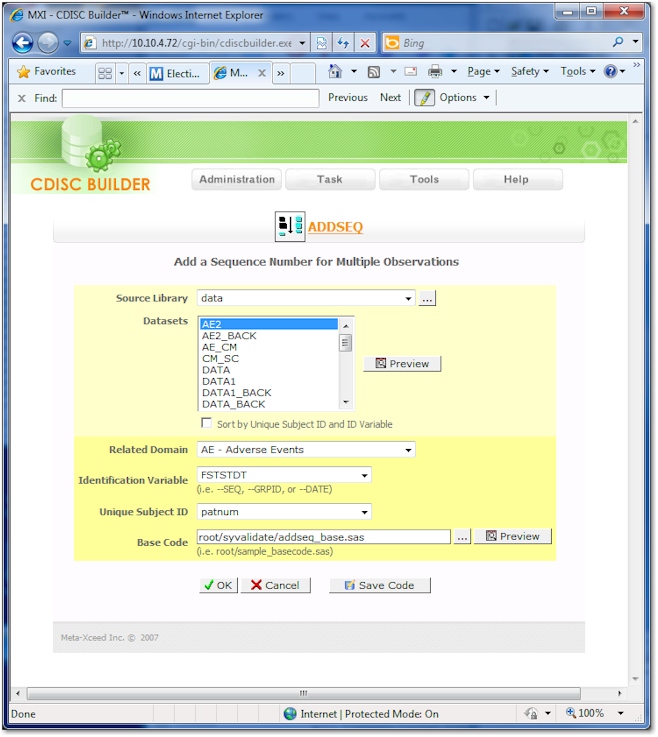Expand the tab list dropdown arrow

tap(122, 73)
